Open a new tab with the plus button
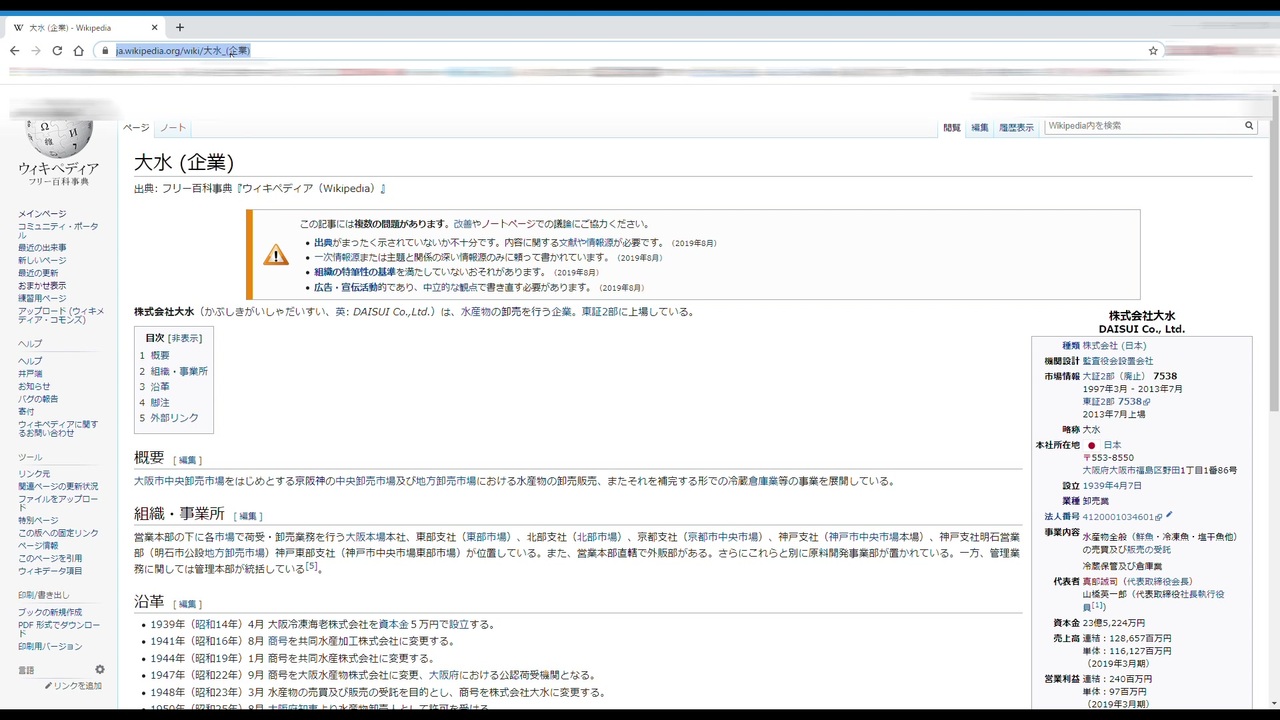 pos(180,27)
